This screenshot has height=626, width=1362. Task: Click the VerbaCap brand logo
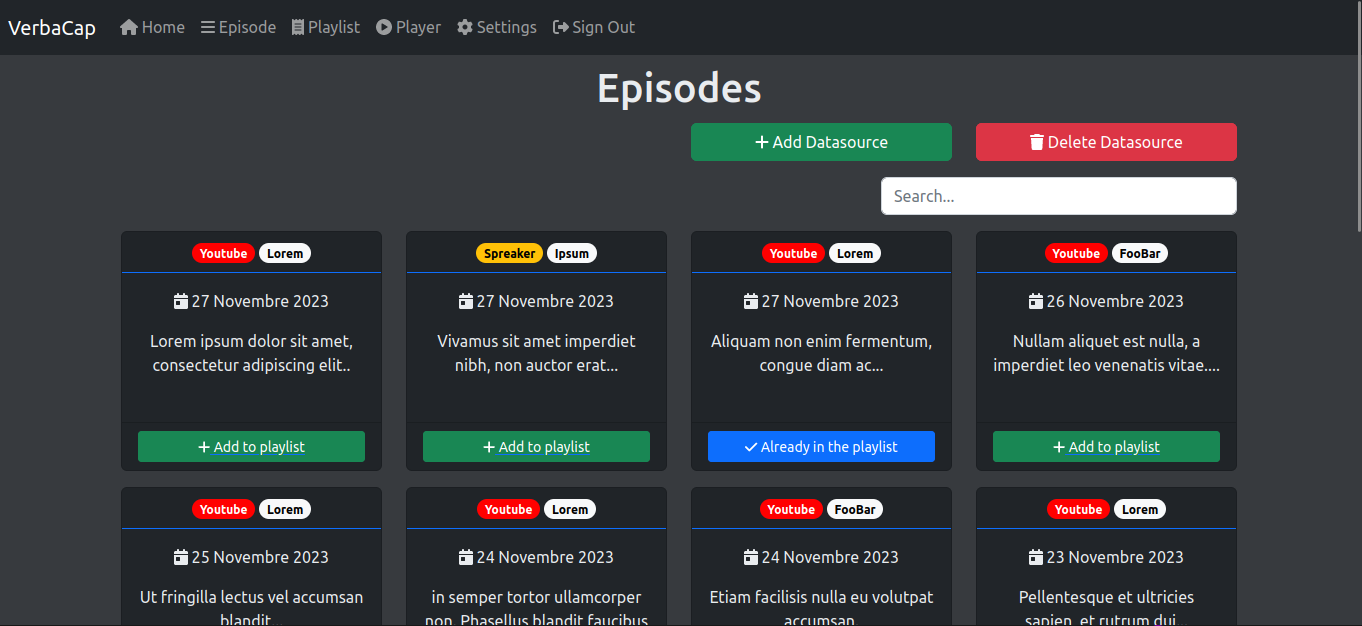tap(52, 27)
